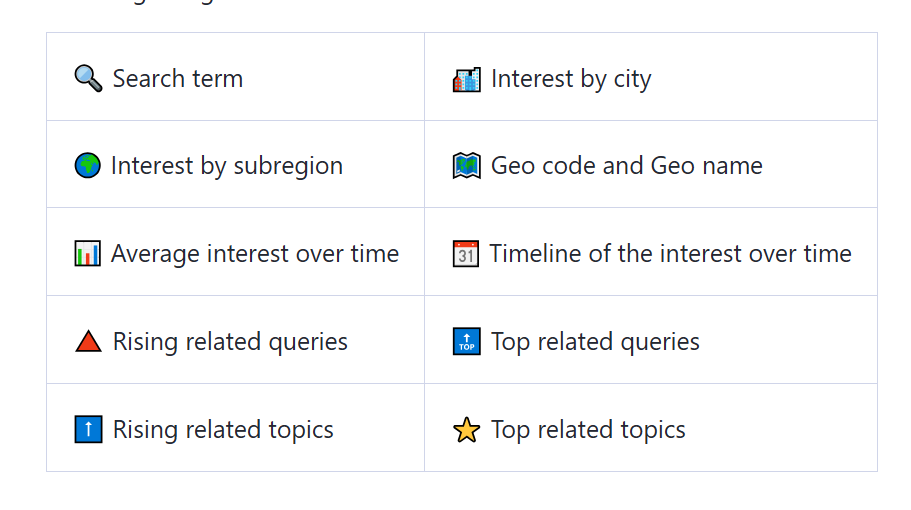Viewport: 911px width, 510px height.
Task: Click the blue up-arrow rising topics icon
Action: [x=88, y=429]
